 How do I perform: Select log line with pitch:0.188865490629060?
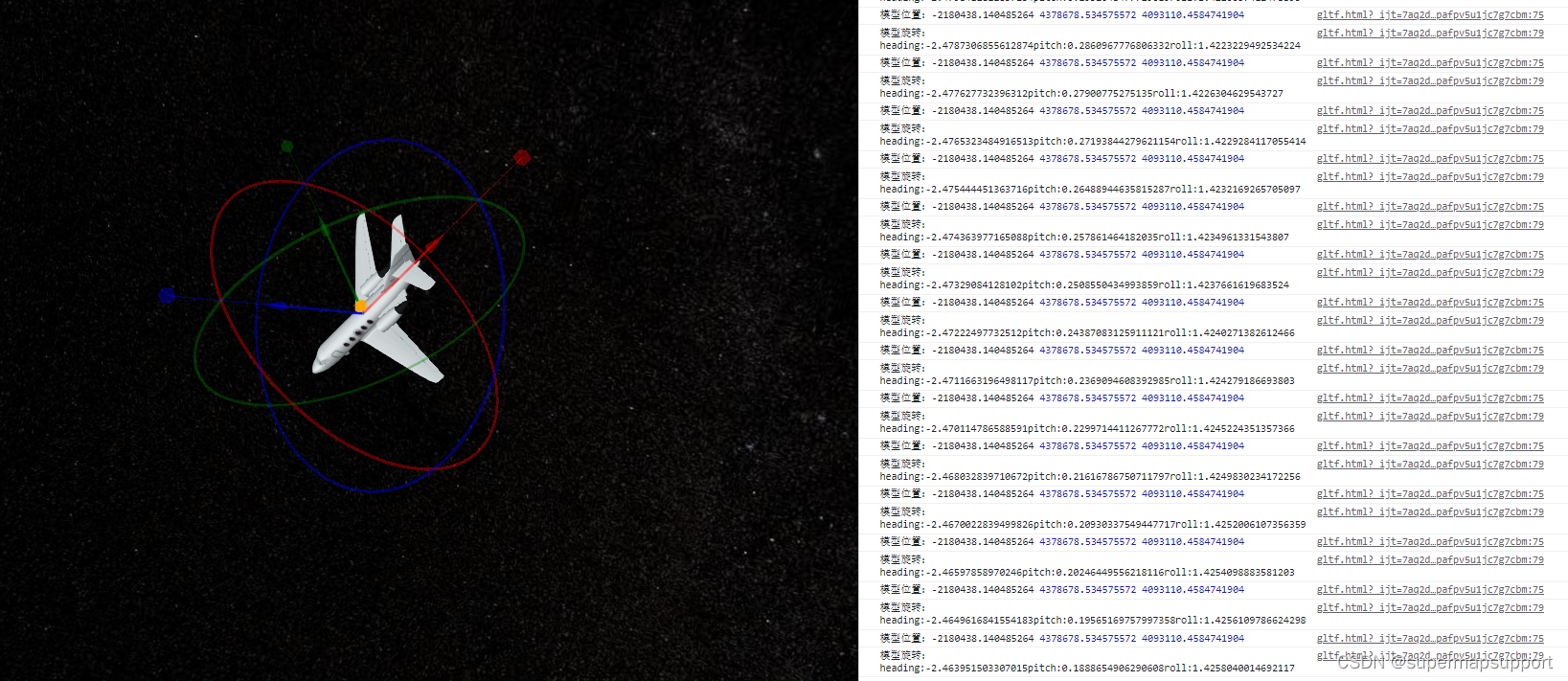pyautogui.click(x=1087, y=668)
